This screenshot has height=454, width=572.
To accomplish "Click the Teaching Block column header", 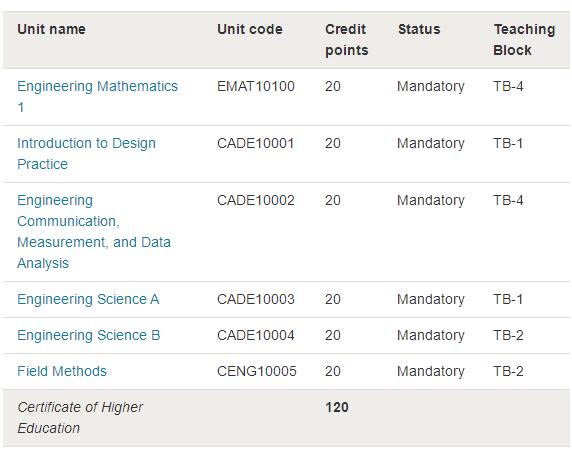I will coord(524,39).
